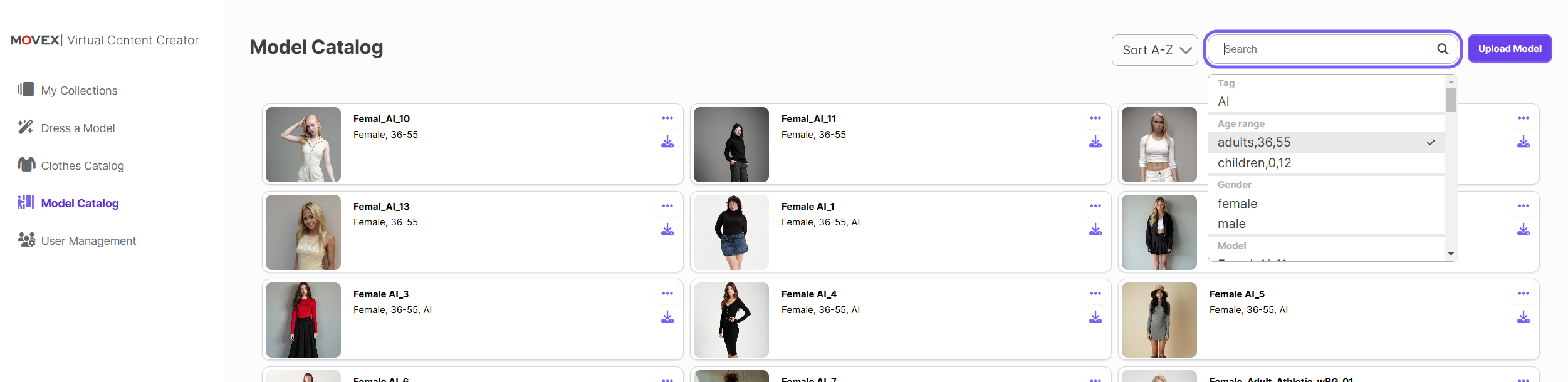Viewport: 1568px width, 382px height.
Task: Select the AI tag filter option
Action: [1326, 101]
